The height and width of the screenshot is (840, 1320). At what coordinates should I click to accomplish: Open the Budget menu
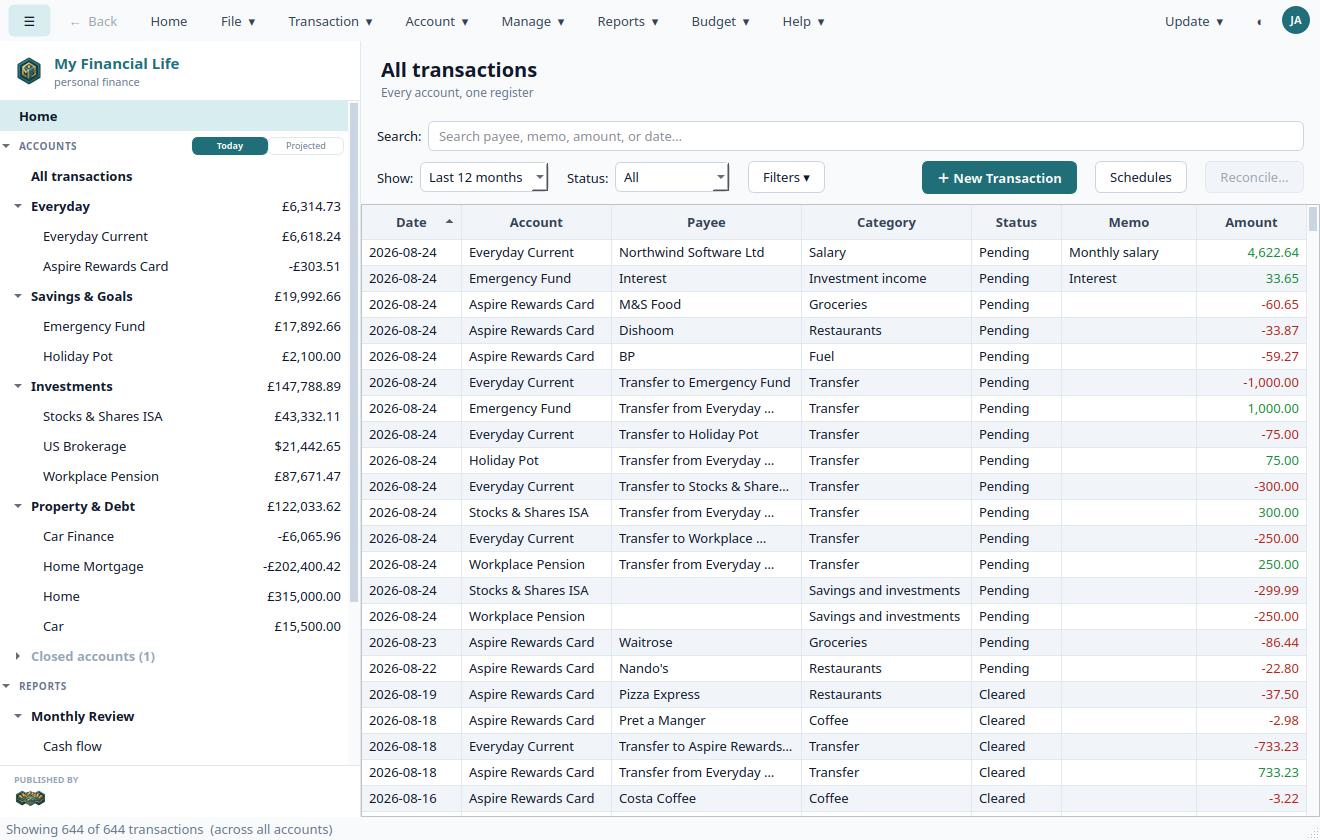[720, 21]
